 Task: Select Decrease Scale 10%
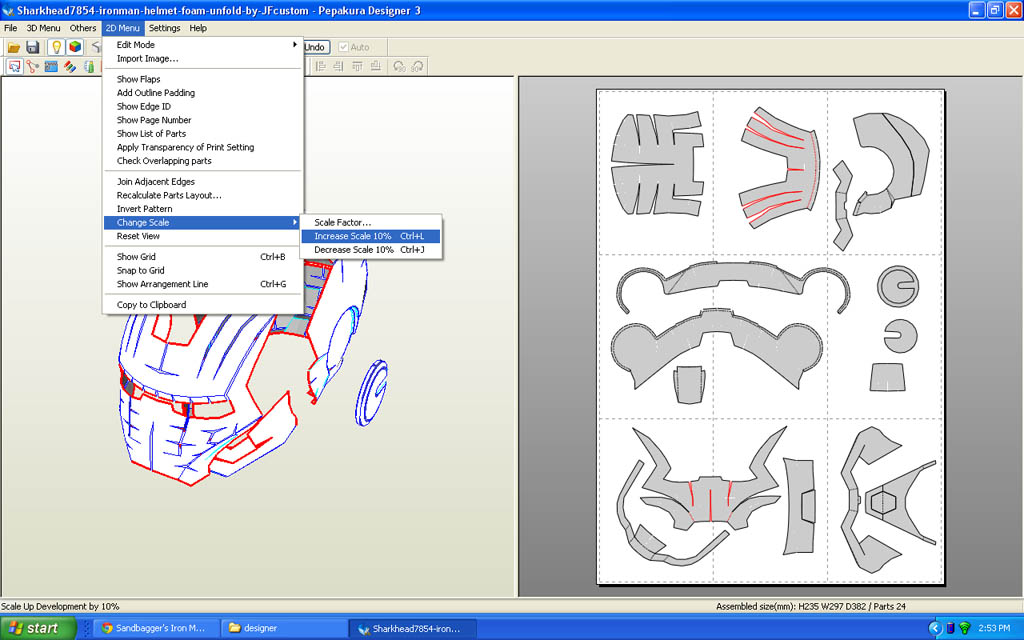(x=371, y=250)
